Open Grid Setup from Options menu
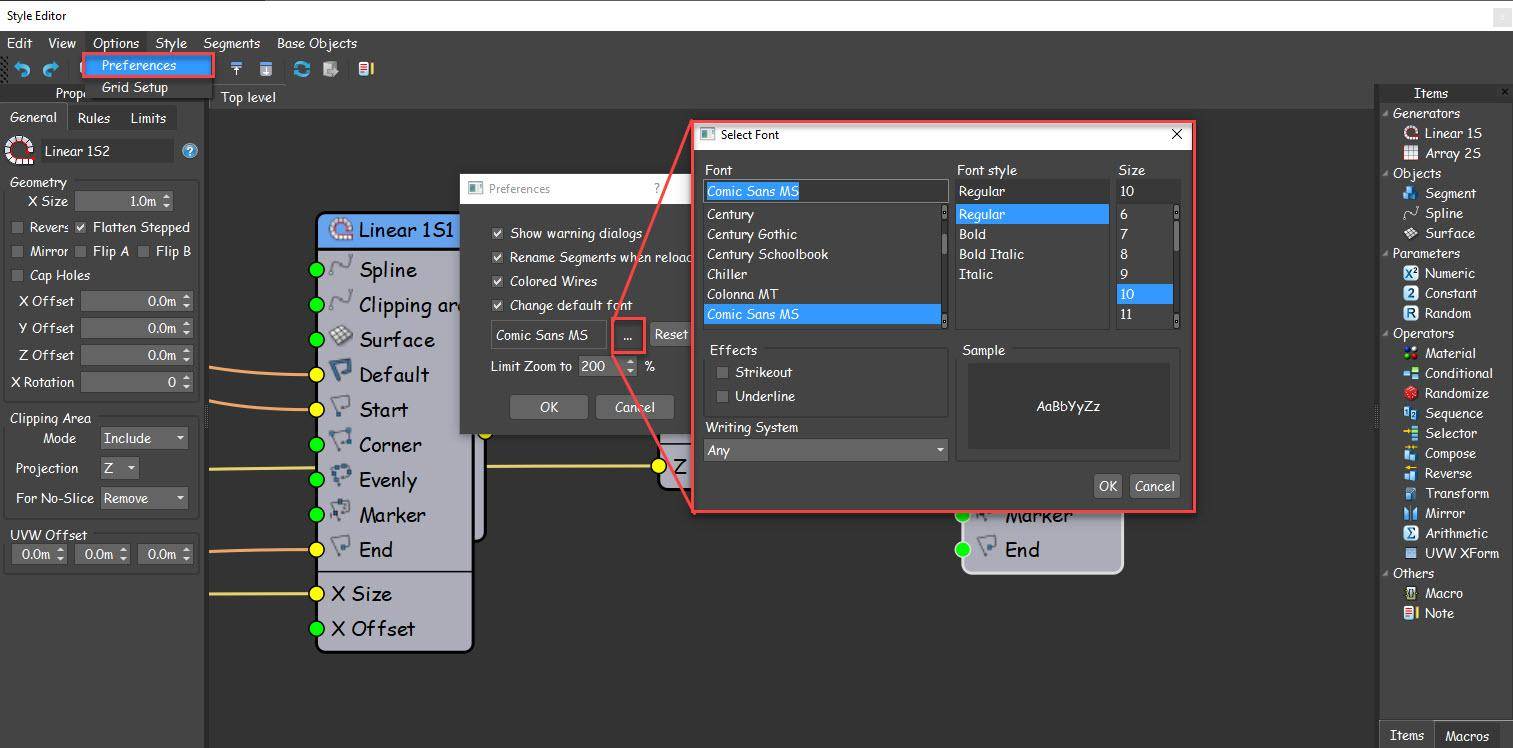The image size is (1513, 748). [x=135, y=87]
